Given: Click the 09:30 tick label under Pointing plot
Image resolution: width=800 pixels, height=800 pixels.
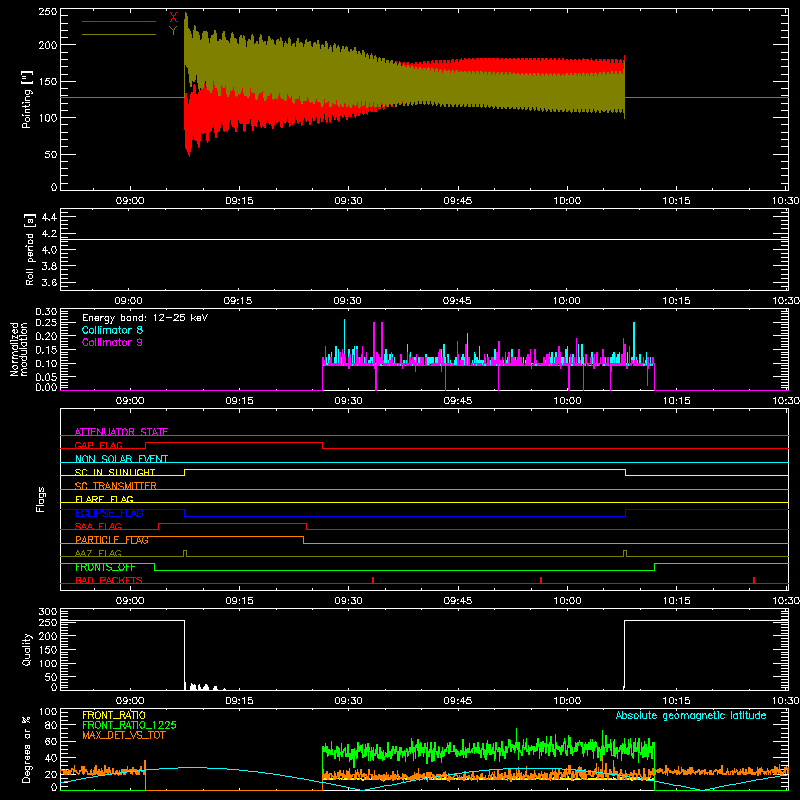Looking at the screenshot, I should tap(348, 201).
